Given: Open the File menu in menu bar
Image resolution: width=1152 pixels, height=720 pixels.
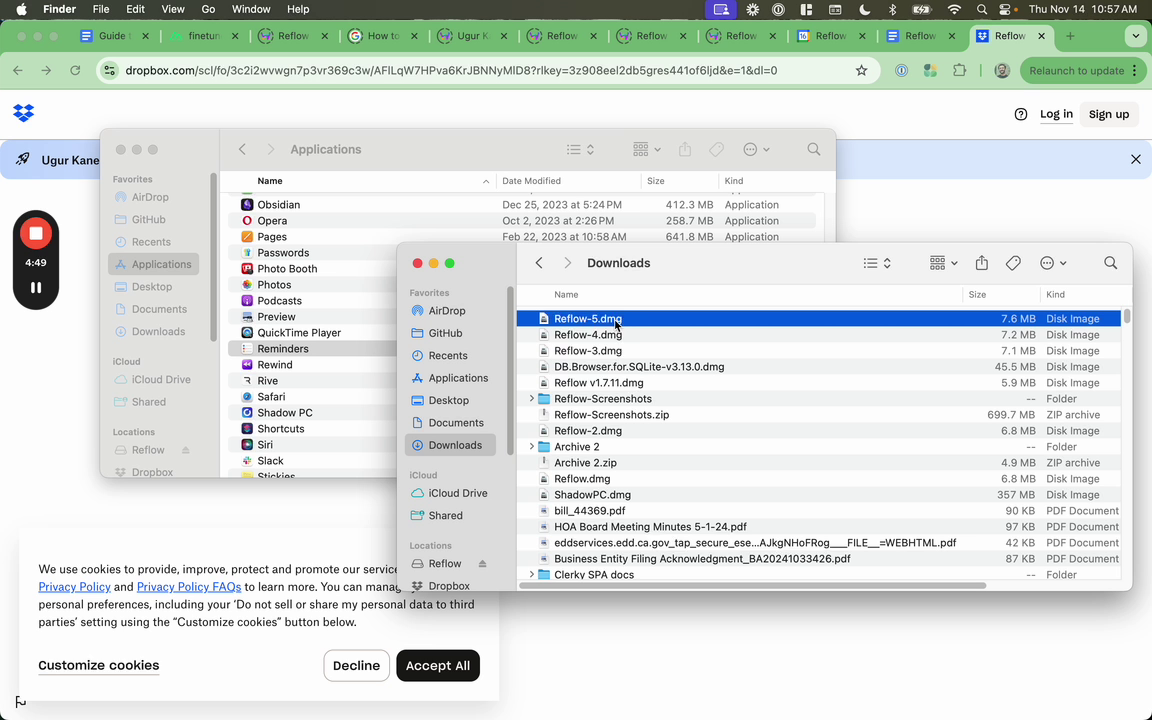Looking at the screenshot, I should click(101, 10).
